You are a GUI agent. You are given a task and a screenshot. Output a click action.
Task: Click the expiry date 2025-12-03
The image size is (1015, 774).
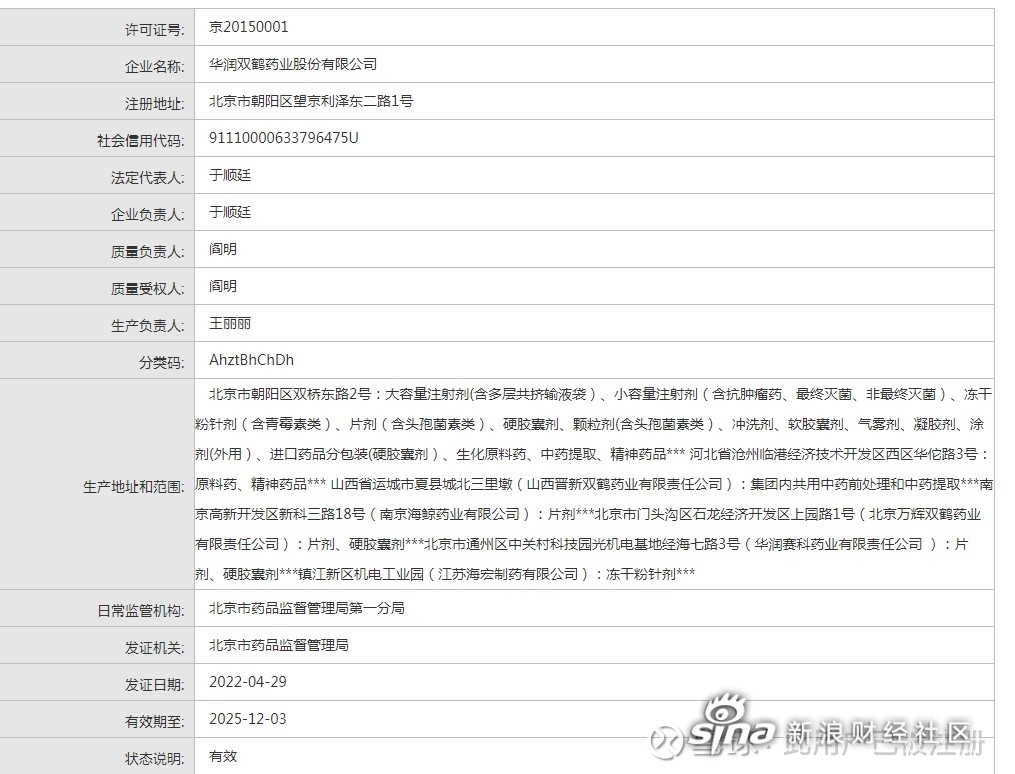248,718
